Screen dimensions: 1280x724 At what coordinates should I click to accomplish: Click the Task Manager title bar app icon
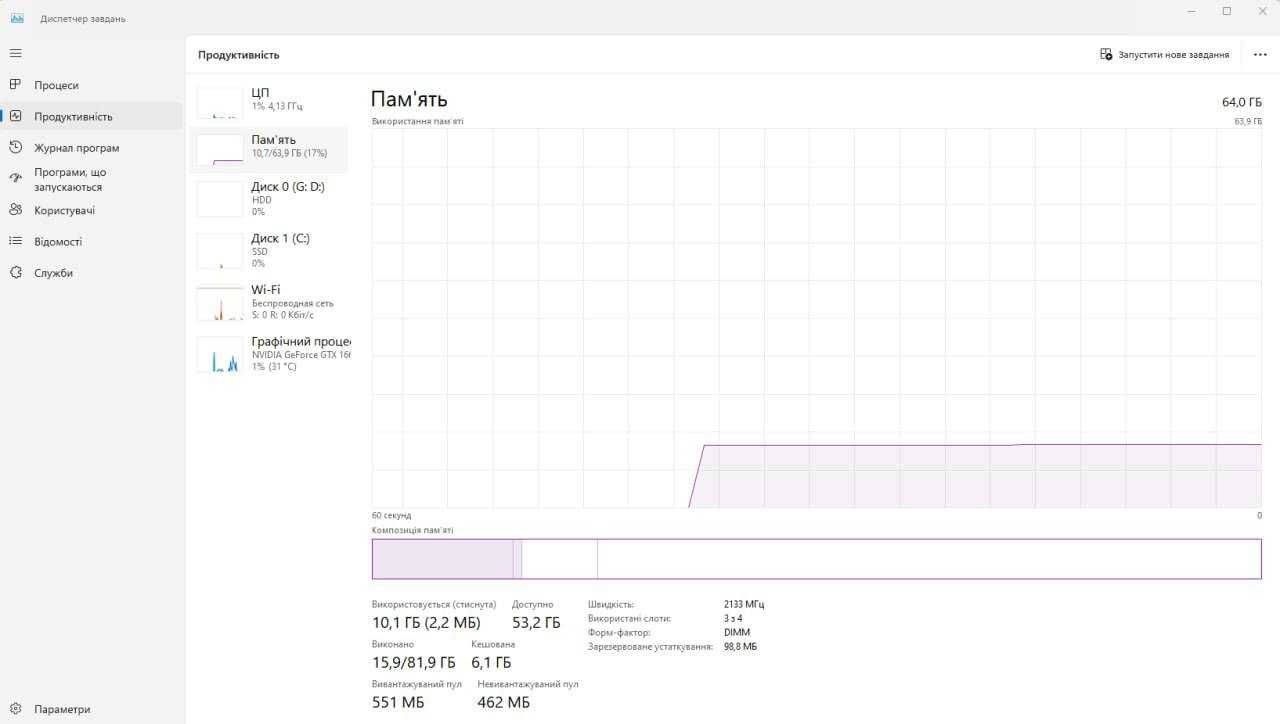coord(17,18)
